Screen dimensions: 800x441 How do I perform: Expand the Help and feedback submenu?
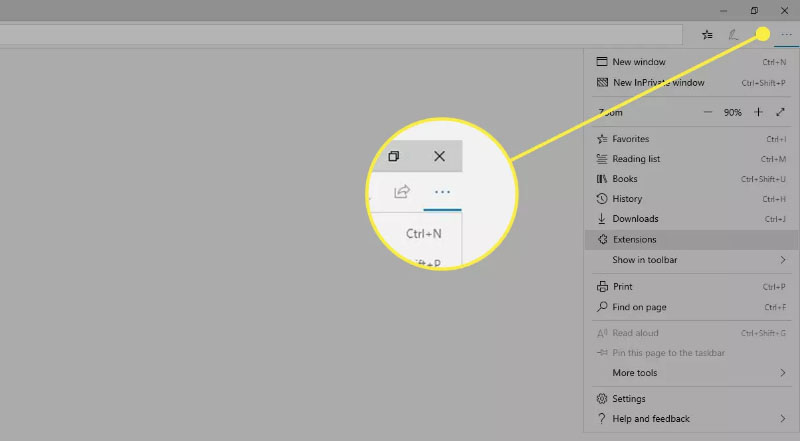[690, 419]
